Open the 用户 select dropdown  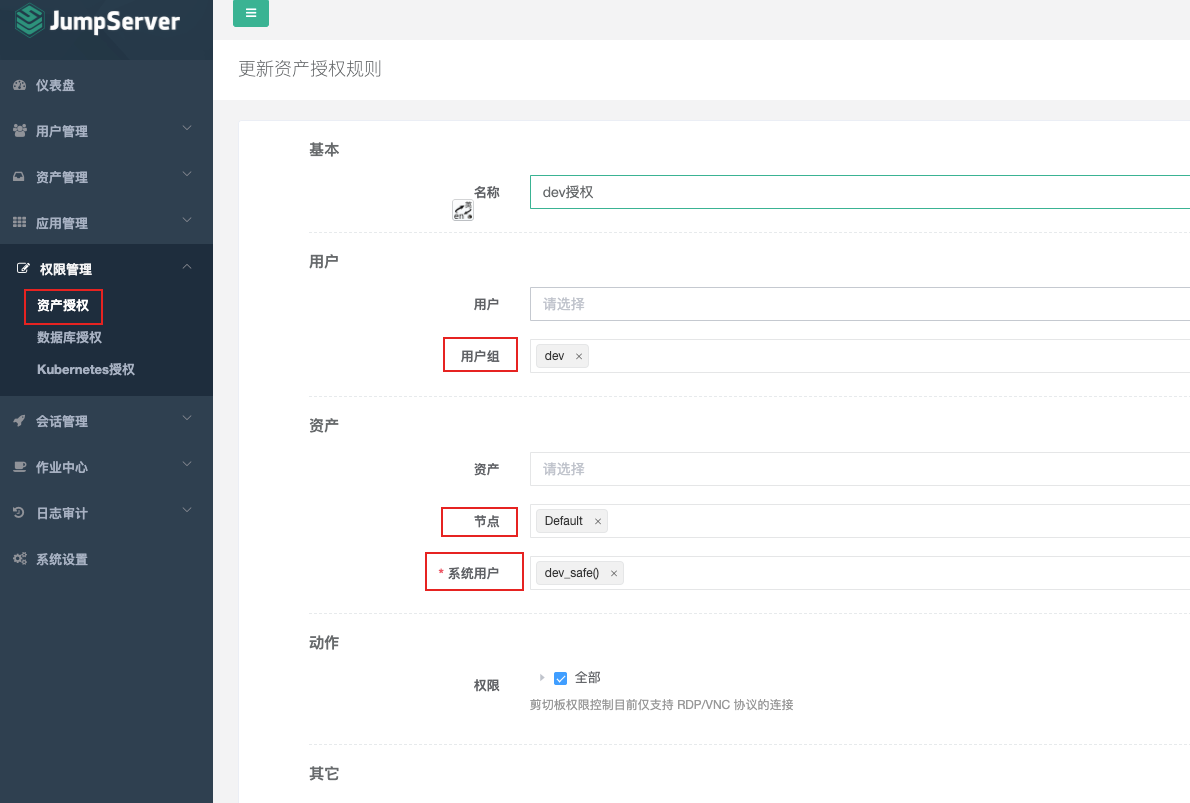[x=860, y=304]
